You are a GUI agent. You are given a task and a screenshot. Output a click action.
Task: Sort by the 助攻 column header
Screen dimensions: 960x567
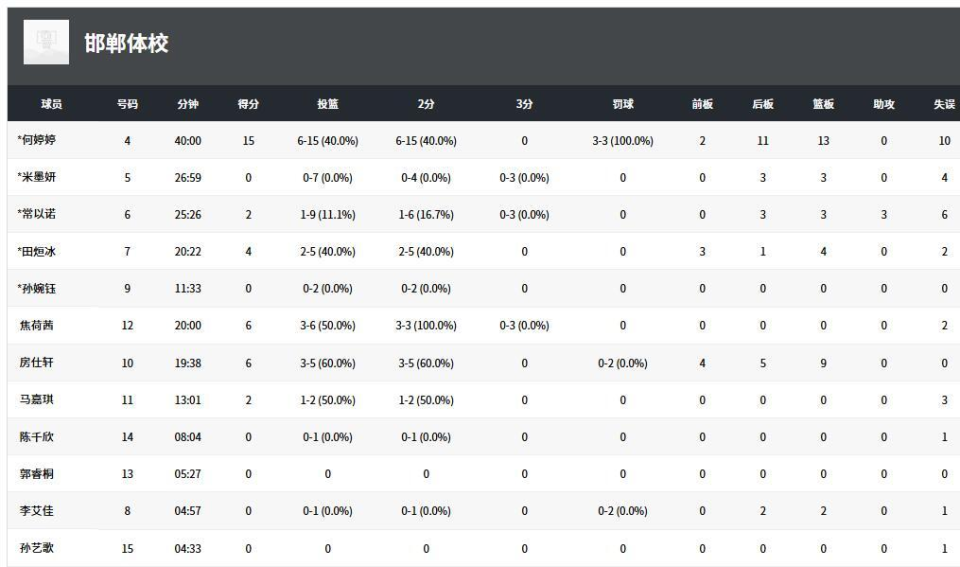[883, 104]
